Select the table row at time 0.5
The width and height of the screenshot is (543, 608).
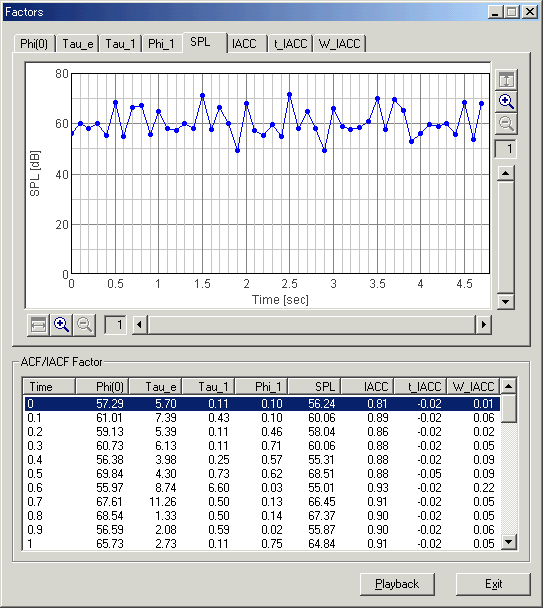pyautogui.click(x=262, y=474)
